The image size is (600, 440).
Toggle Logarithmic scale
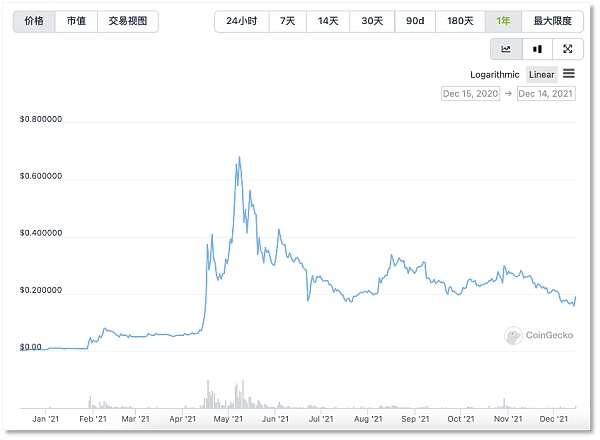(495, 75)
